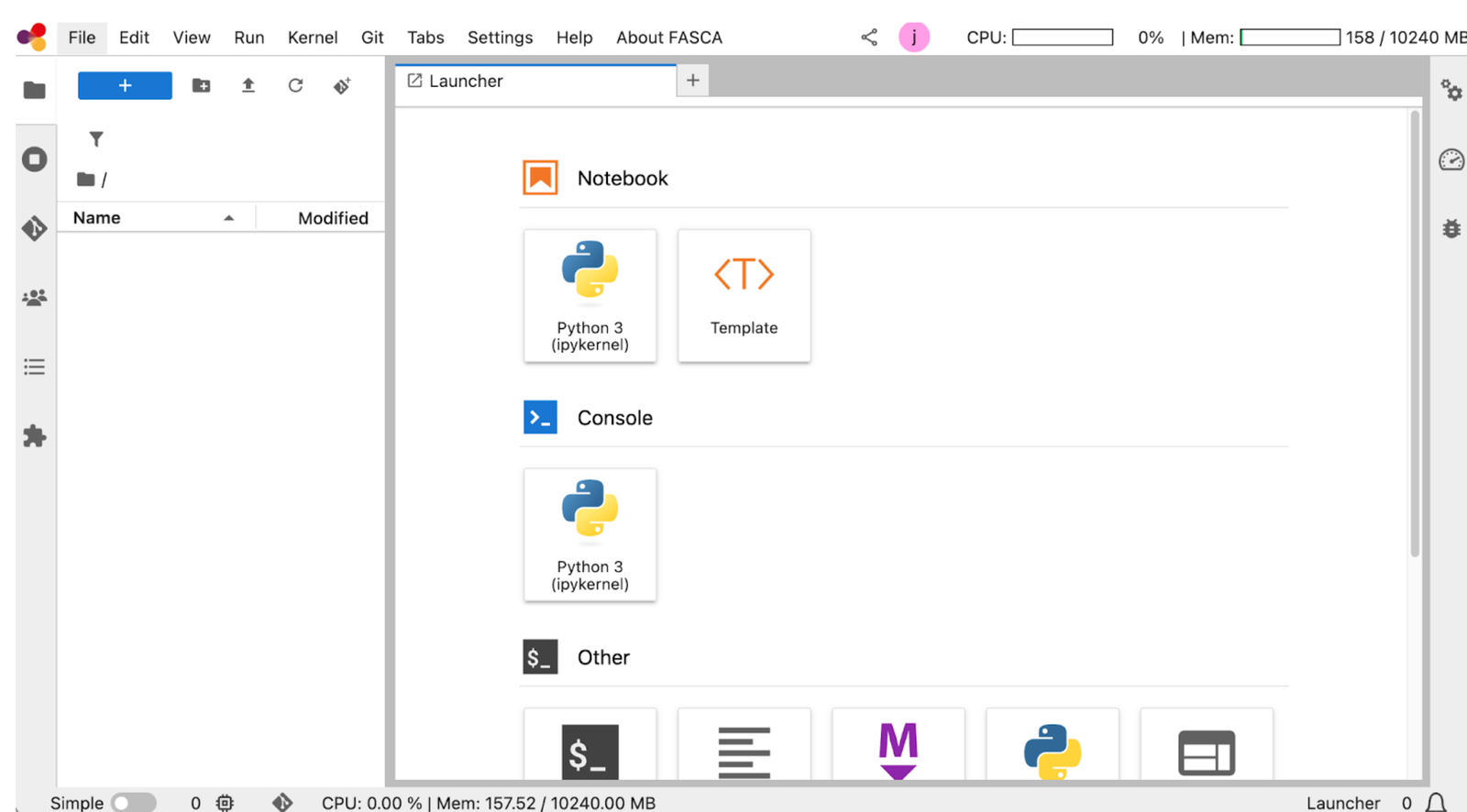Click the CPU usage bar in top bar

1063,38
